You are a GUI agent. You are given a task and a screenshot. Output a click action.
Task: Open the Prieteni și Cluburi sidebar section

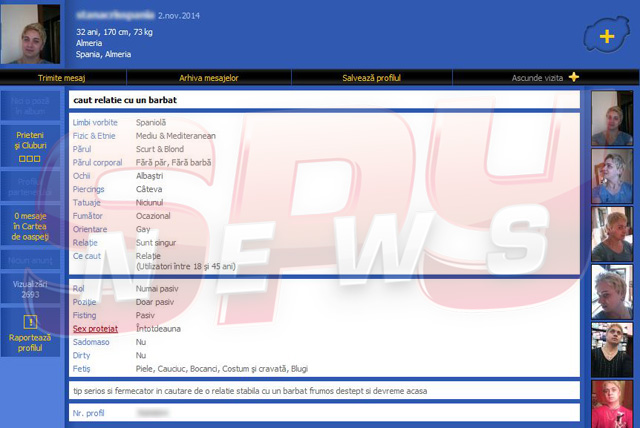pyautogui.click(x=30, y=140)
